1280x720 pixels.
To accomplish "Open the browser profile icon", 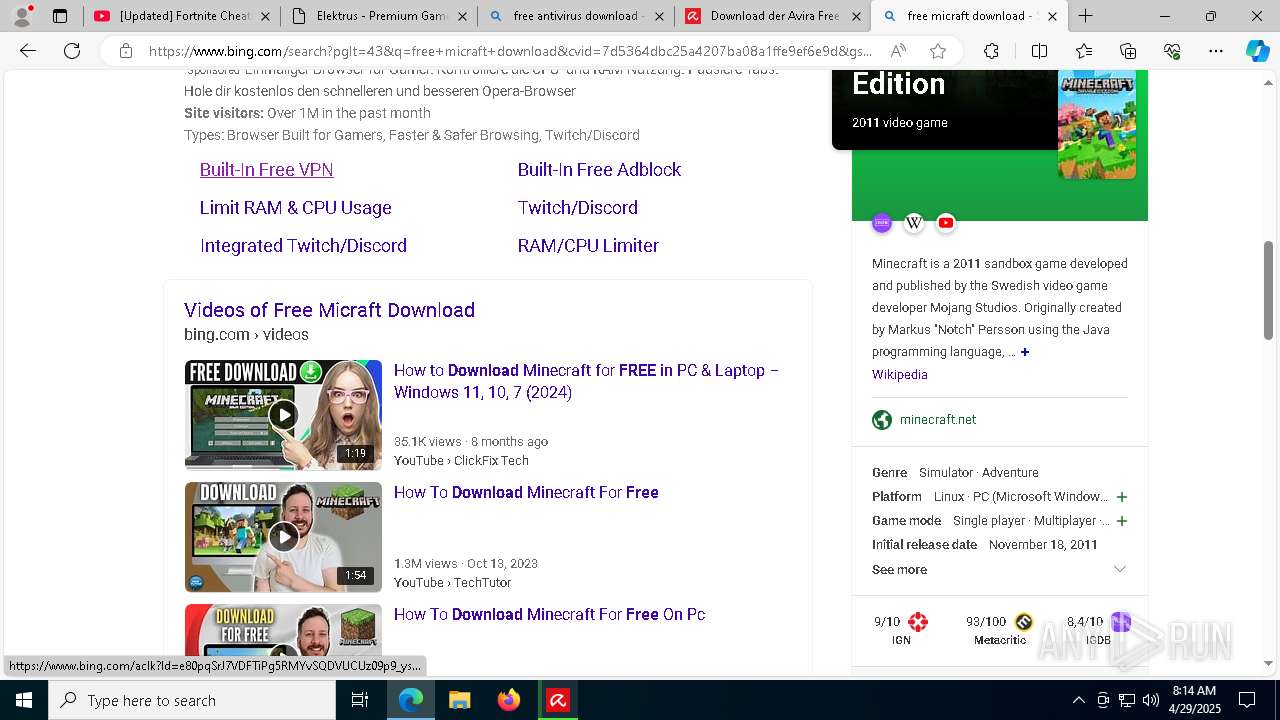I will click(x=22, y=15).
